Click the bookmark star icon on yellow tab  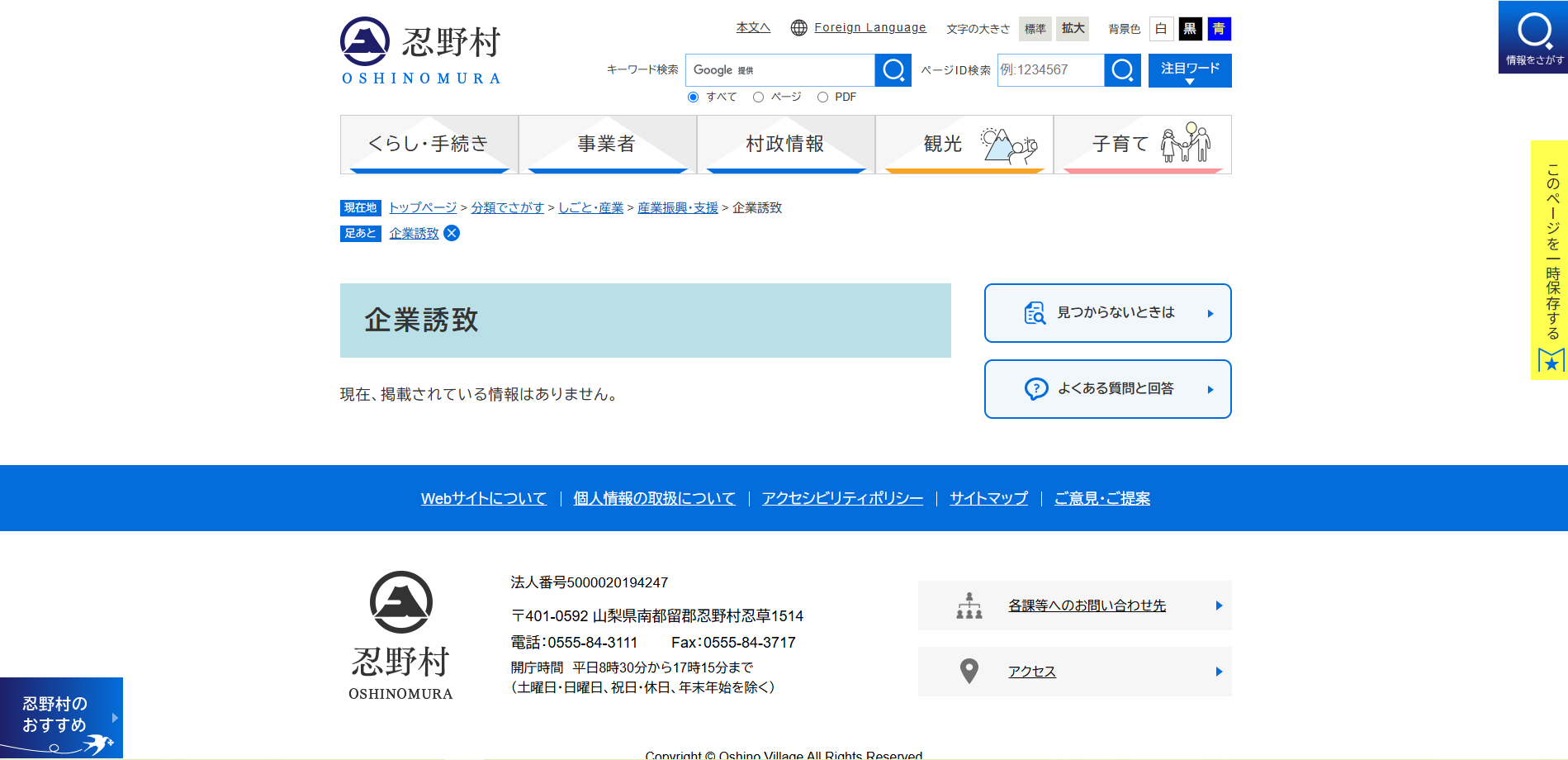pyautogui.click(x=1551, y=361)
